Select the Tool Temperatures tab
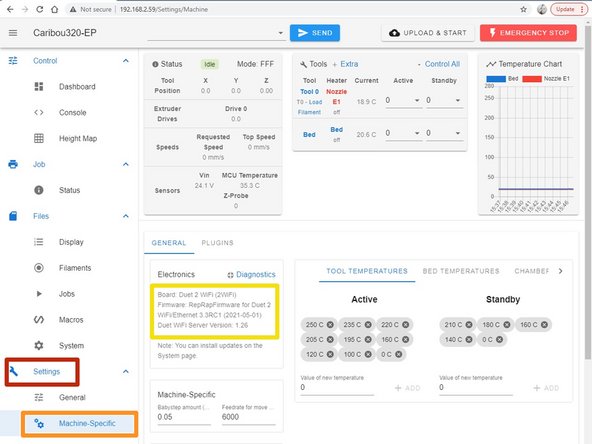The height and width of the screenshot is (444, 592). coord(367,271)
